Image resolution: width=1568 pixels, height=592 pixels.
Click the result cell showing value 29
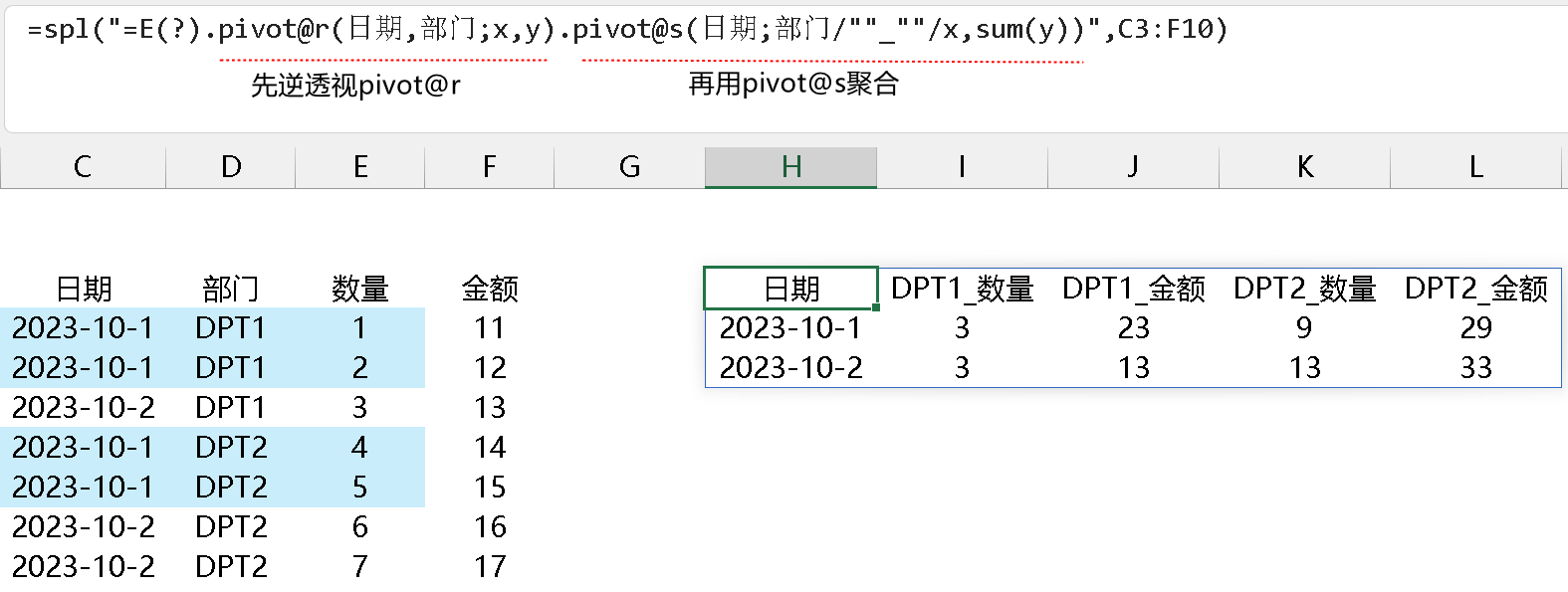(x=1475, y=327)
